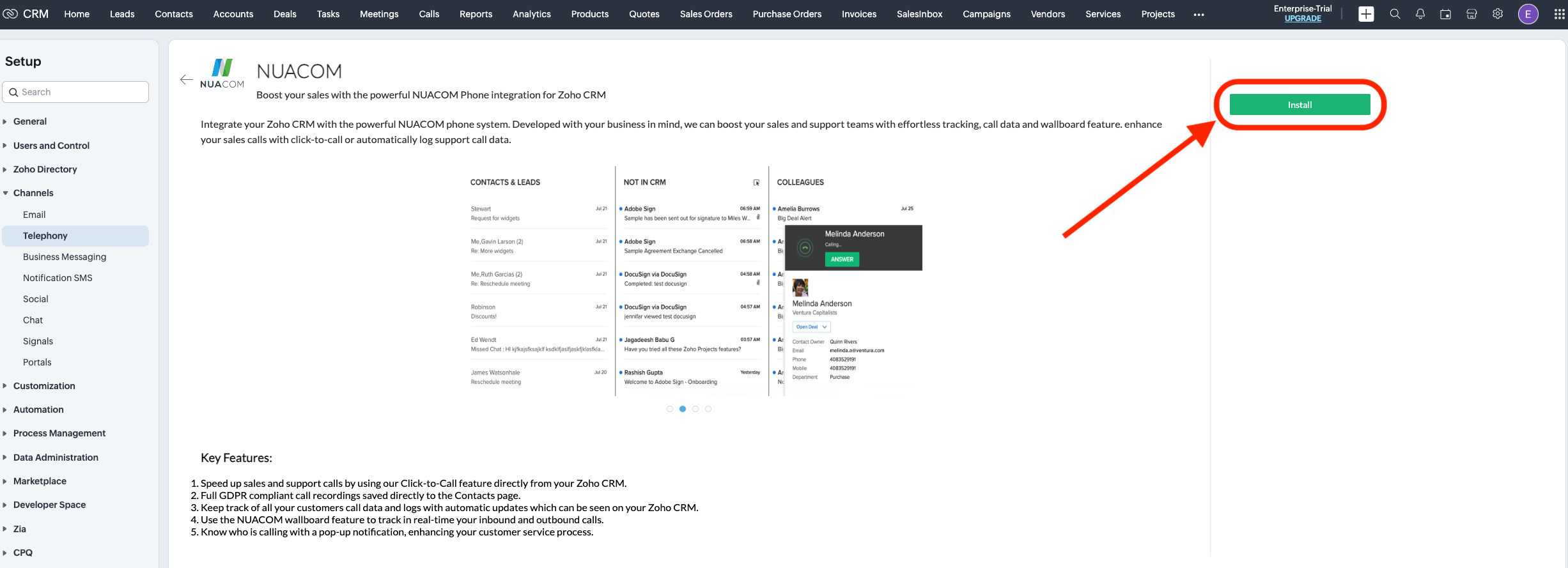Image resolution: width=1568 pixels, height=568 pixels.
Task: Go to the Leads tab
Action: point(122,14)
